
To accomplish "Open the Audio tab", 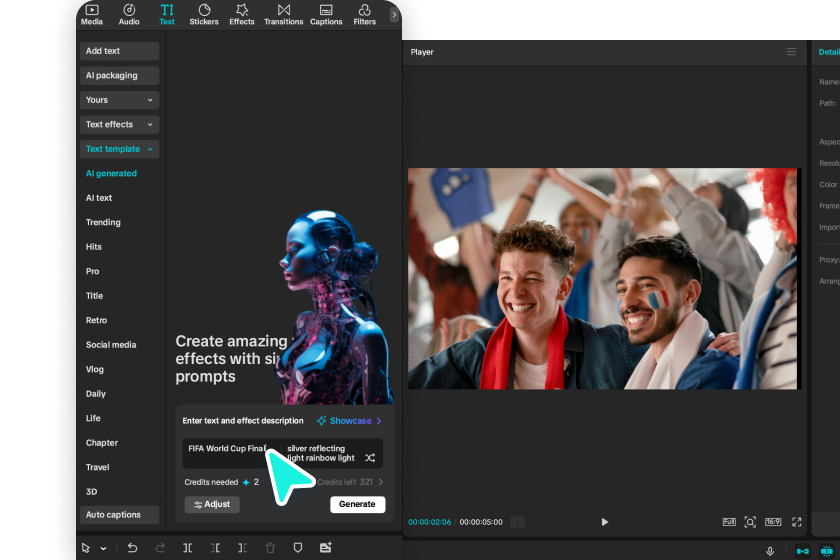I will (129, 15).
